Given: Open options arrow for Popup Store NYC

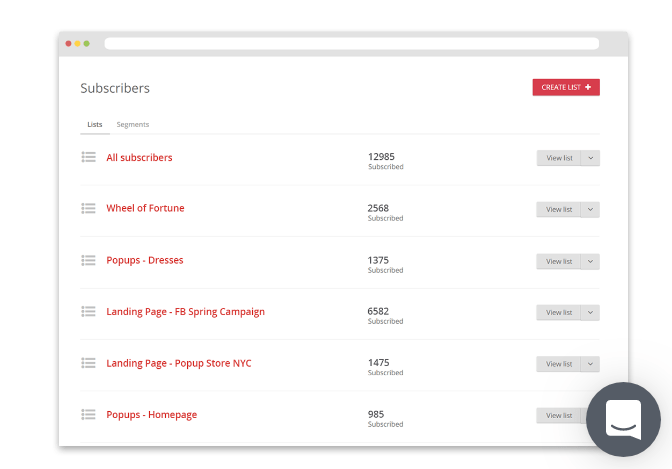Looking at the screenshot, I should [590, 364].
